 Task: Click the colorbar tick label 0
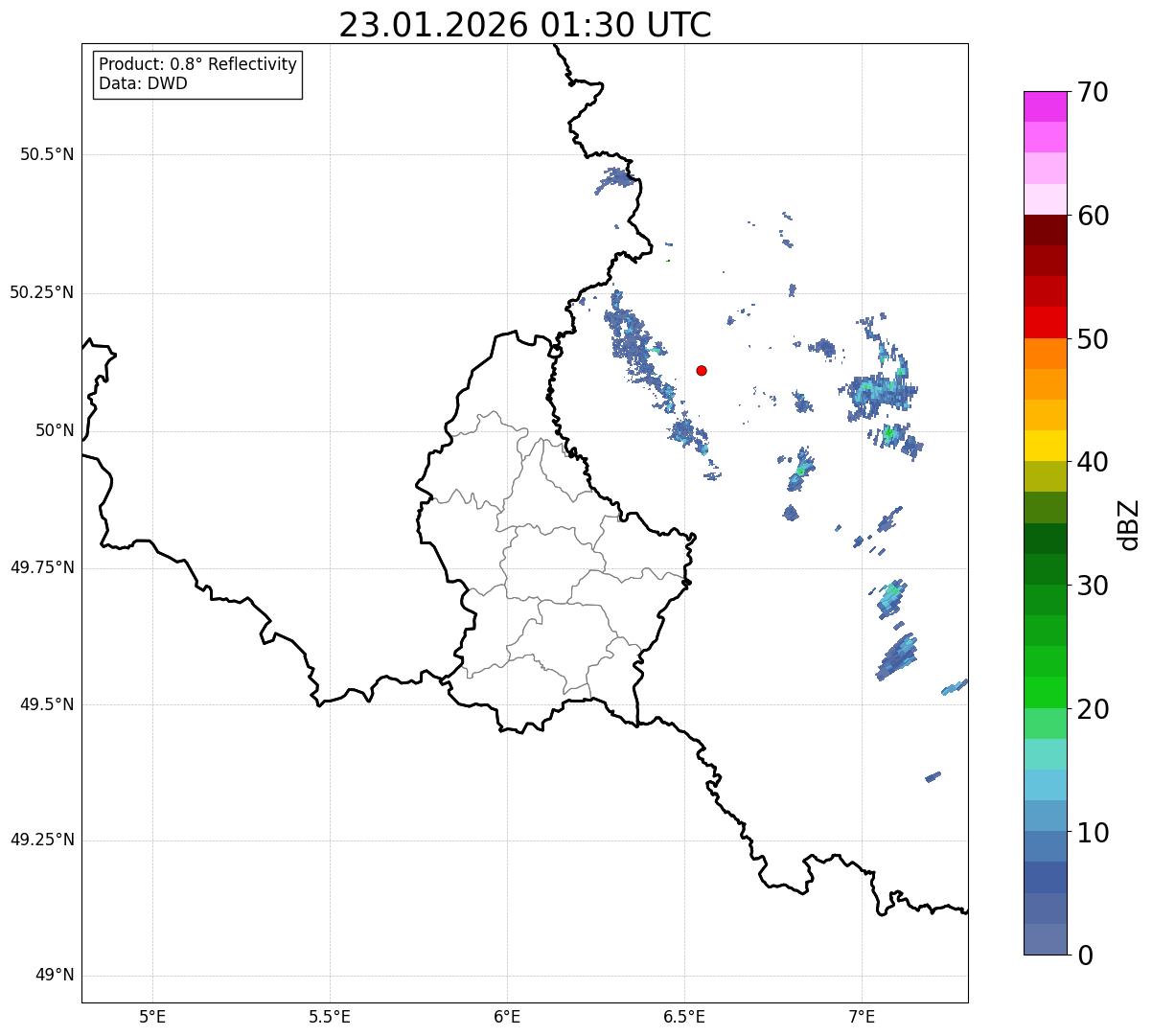1085,955
